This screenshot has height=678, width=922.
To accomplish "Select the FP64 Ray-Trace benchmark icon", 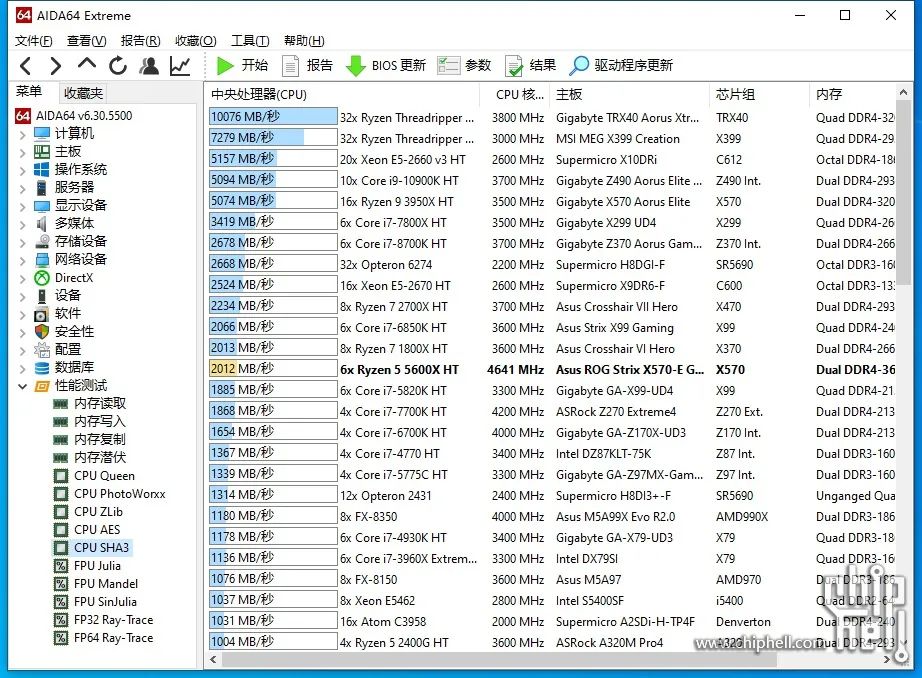I will coord(61,638).
